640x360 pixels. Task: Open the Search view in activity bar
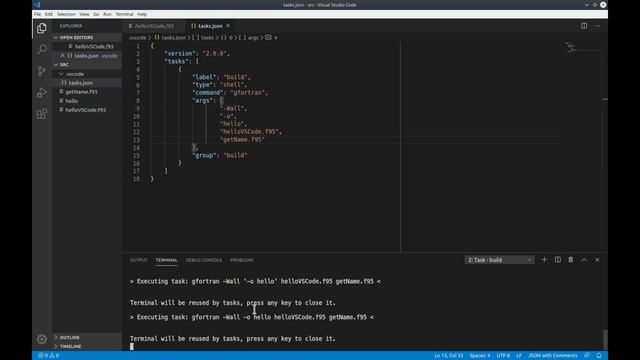[42, 49]
